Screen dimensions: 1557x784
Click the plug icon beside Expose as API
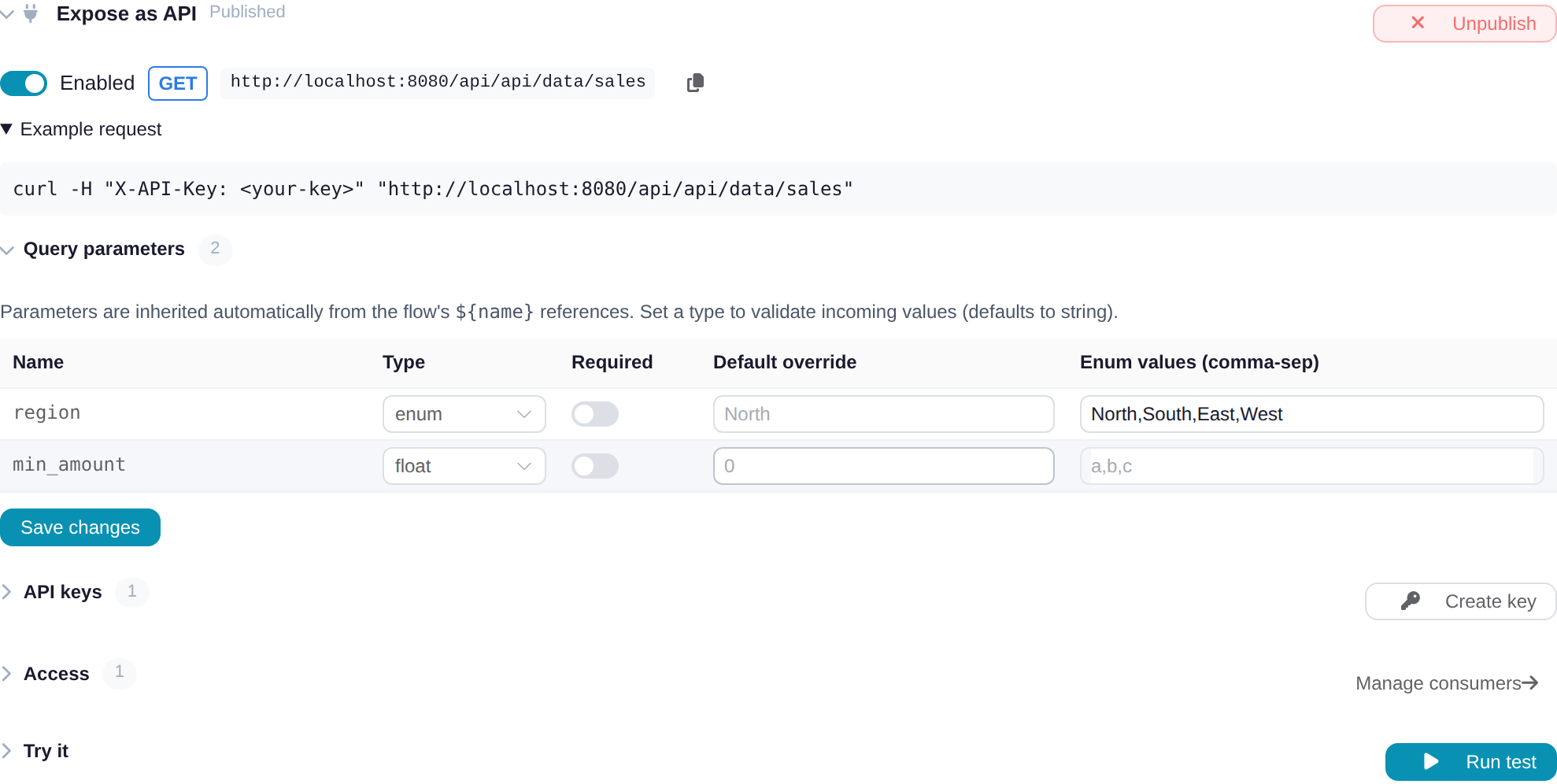click(31, 13)
